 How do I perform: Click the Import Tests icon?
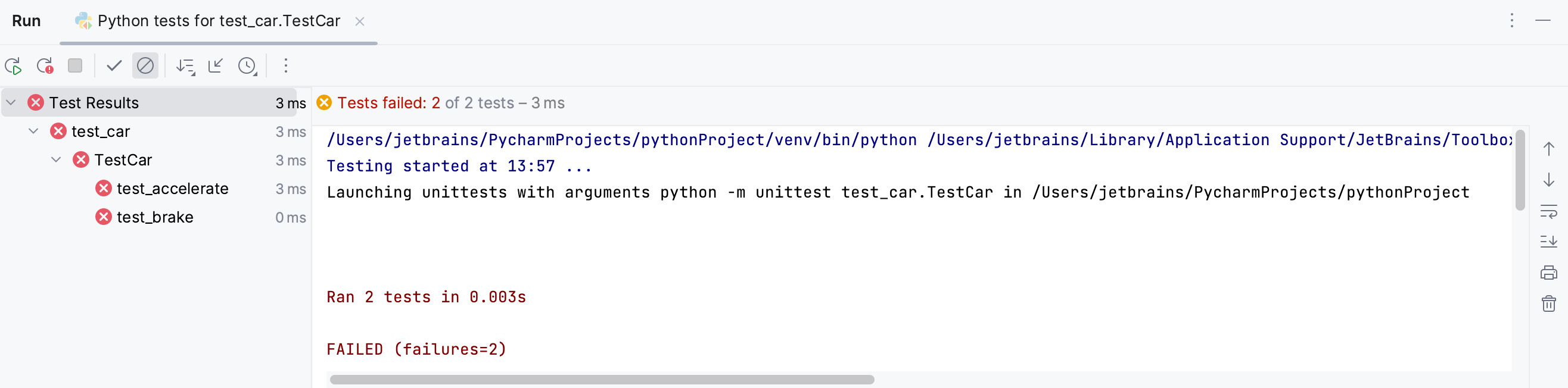coord(216,65)
